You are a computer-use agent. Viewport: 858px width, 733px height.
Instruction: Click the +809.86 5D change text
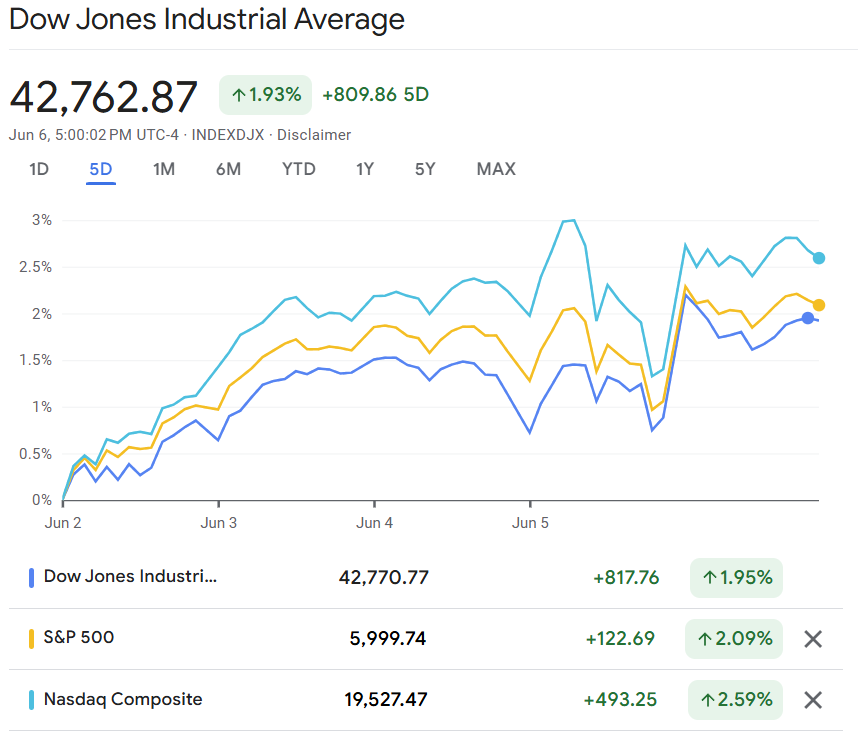coord(375,95)
